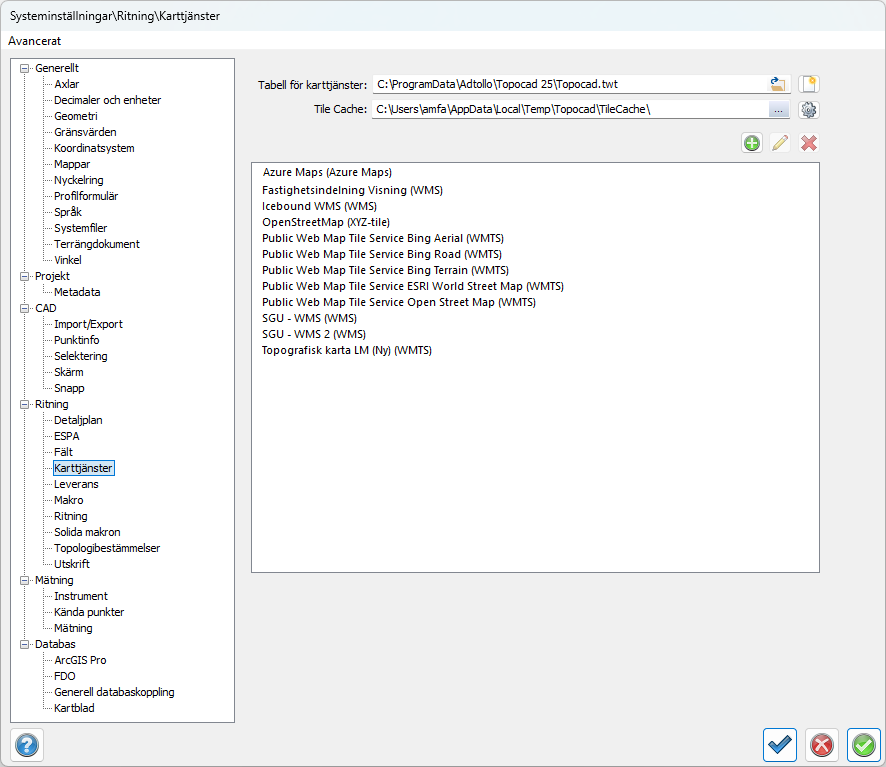The height and width of the screenshot is (767, 886).
Task: Collapse the Generellt tree node
Action: 25,68
